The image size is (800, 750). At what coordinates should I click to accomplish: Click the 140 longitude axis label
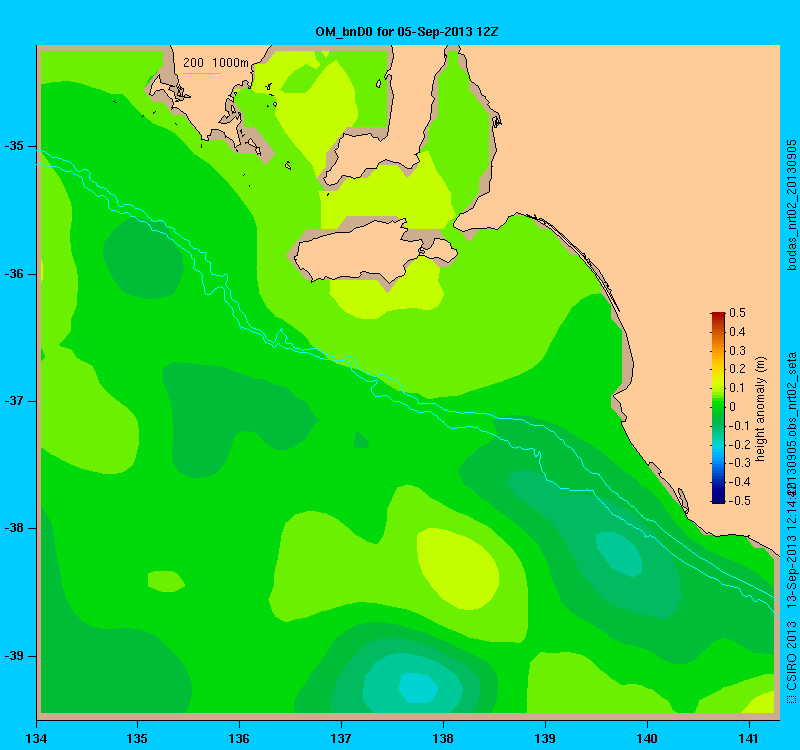pos(647,738)
